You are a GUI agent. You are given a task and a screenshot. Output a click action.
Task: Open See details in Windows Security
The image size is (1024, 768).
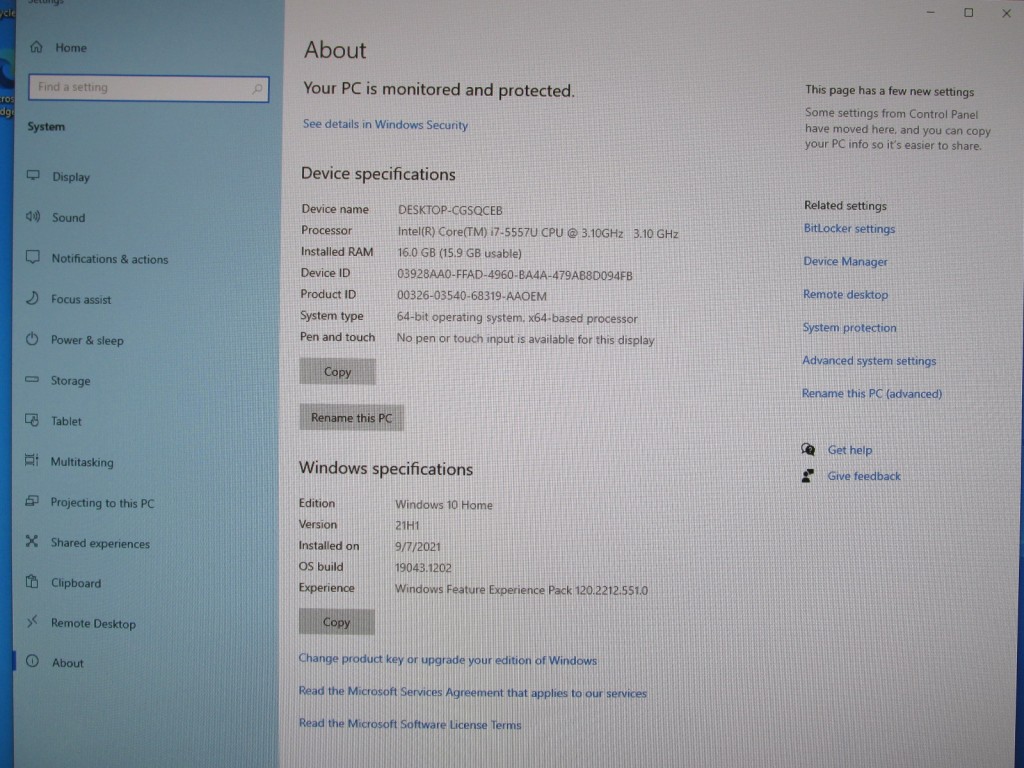(x=385, y=124)
